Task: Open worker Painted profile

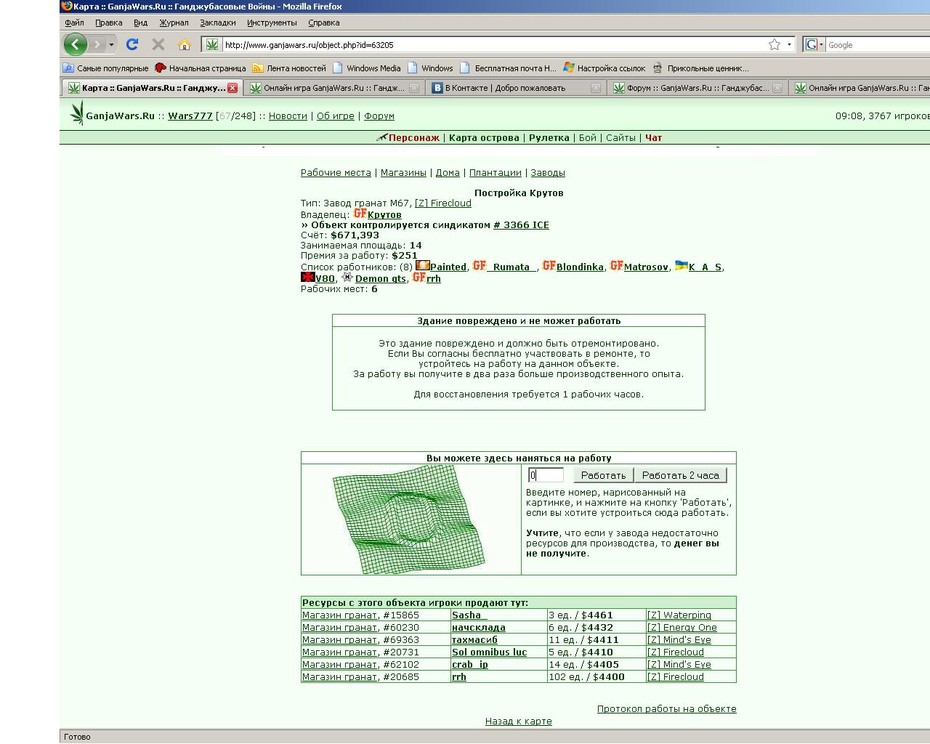Action: pyautogui.click(x=448, y=267)
